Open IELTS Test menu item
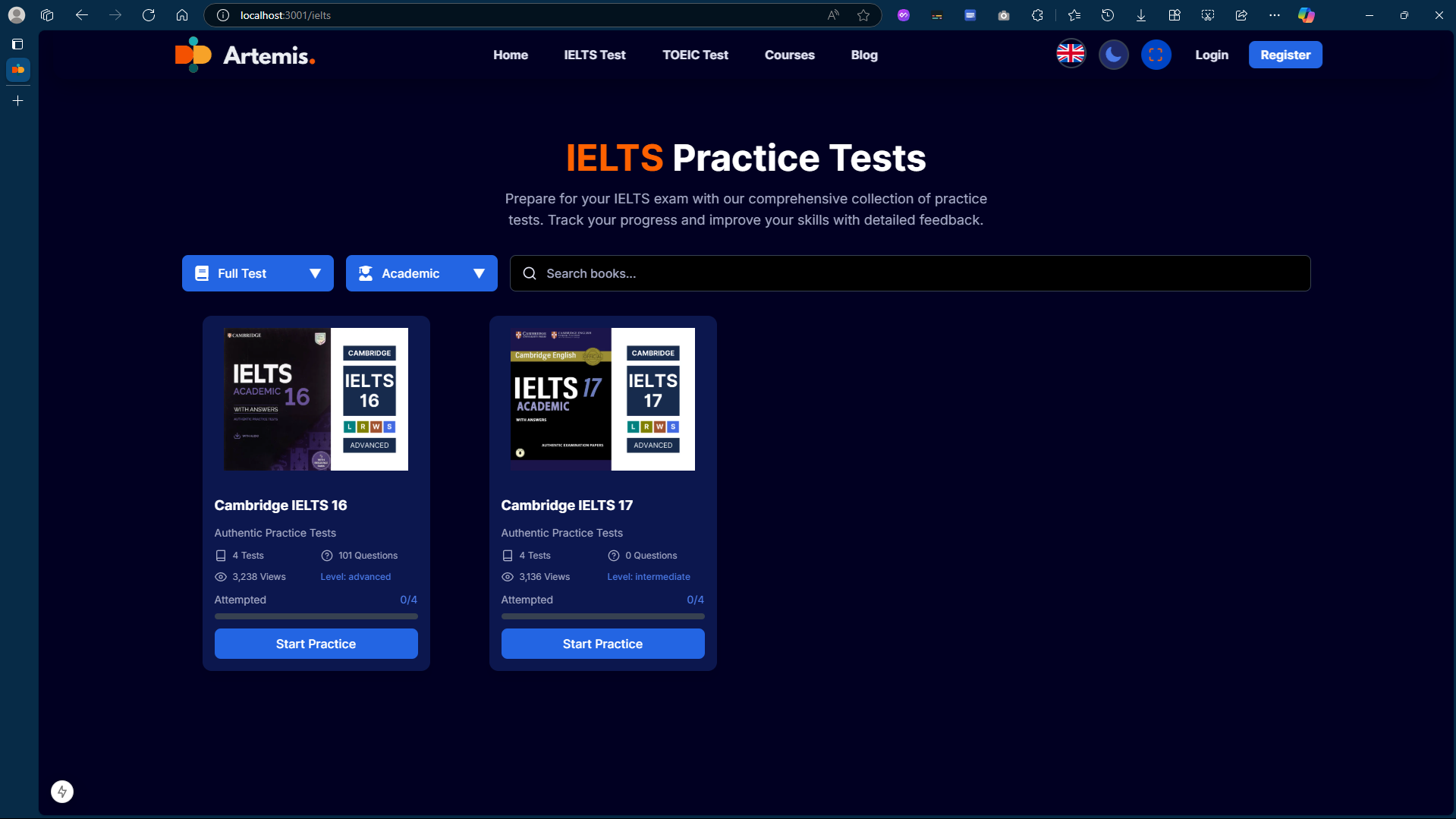This screenshot has height=819, width=1456. tap(595, 55)
